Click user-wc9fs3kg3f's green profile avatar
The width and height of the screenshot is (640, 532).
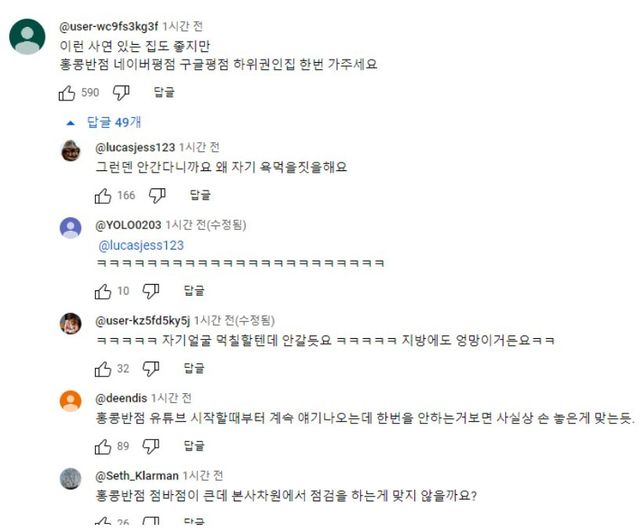[26, 40]
